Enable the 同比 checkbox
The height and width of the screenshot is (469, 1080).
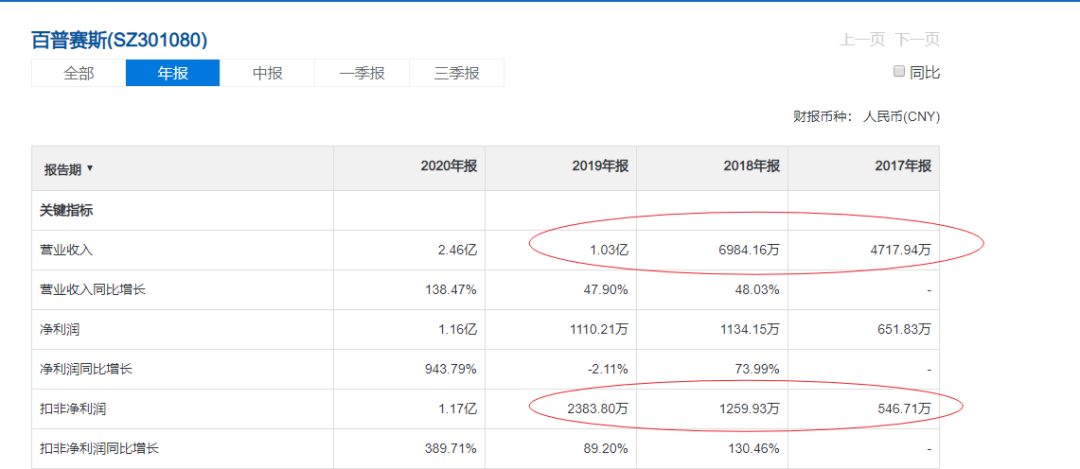(x=899, y=71)
